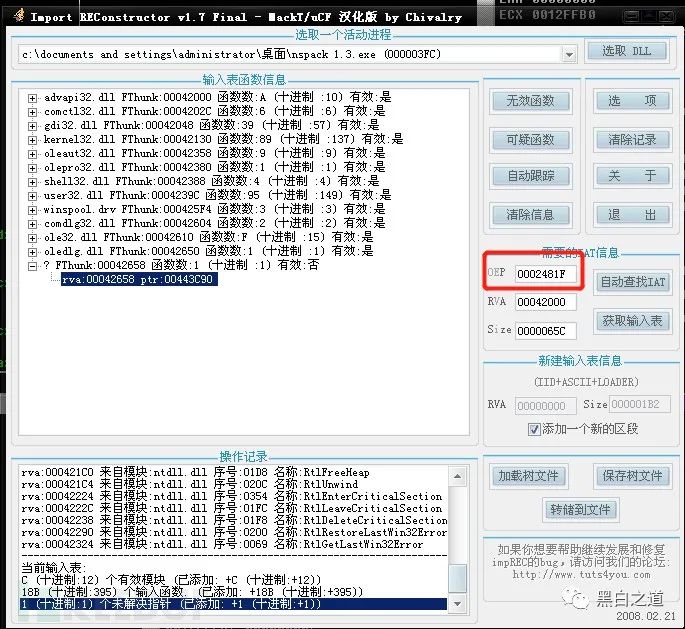Click the 保存树文件 button

632,476
